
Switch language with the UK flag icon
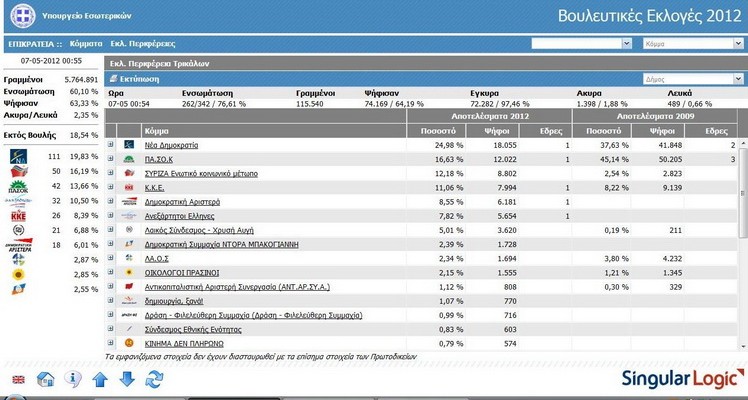[19, 379]
